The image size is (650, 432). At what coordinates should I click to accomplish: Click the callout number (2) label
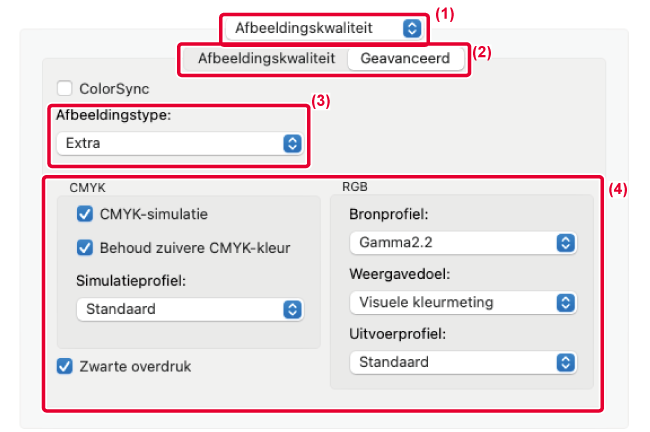pos(482,54)
